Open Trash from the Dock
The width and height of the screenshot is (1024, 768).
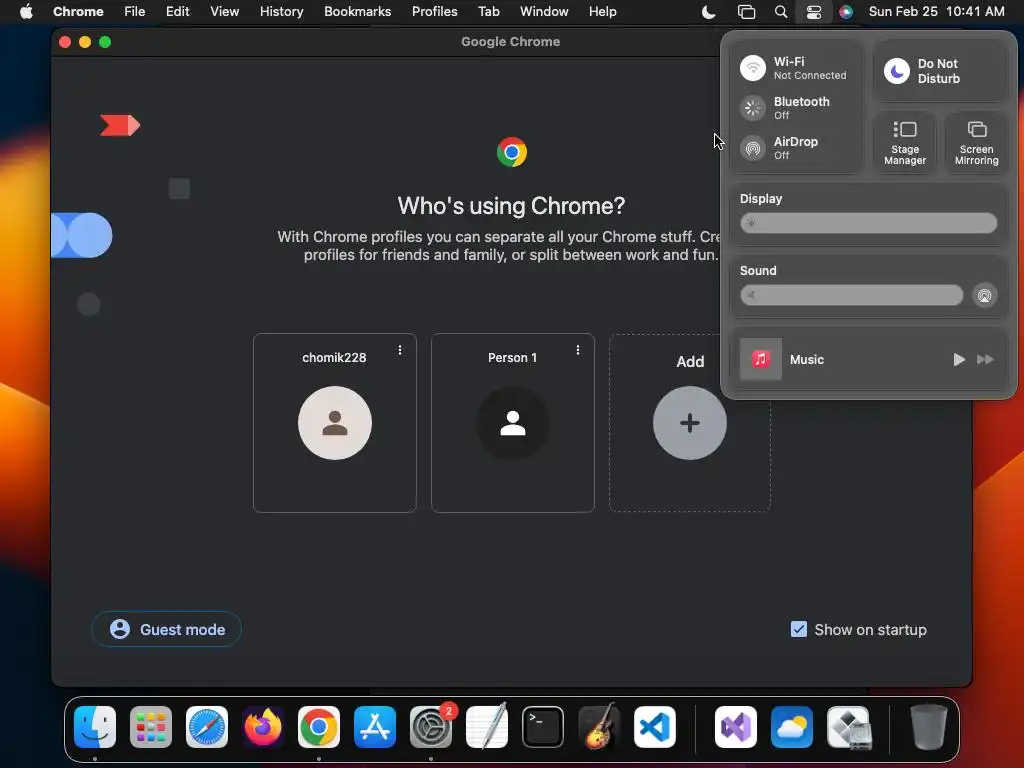point(929,727)
